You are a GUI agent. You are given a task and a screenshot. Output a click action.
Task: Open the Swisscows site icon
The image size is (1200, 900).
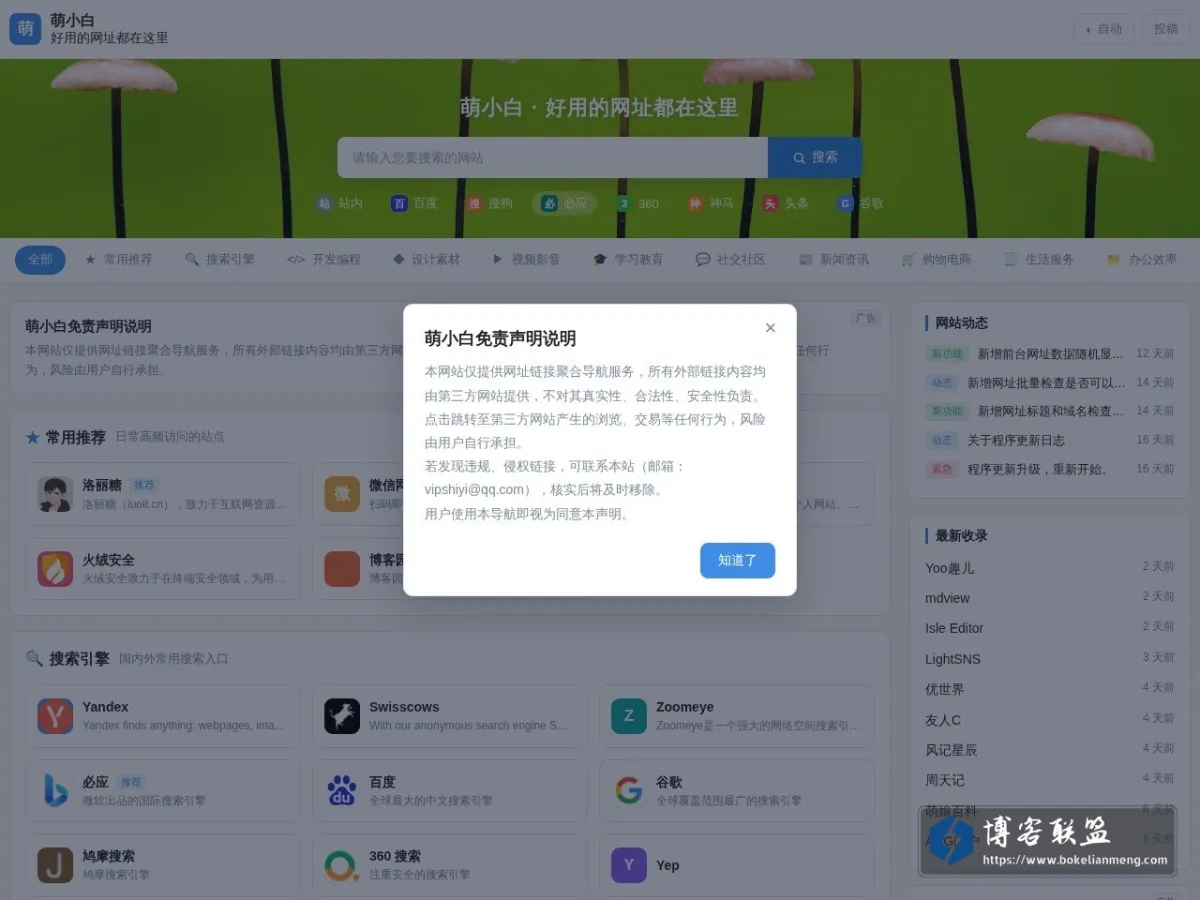coord(342,716)
